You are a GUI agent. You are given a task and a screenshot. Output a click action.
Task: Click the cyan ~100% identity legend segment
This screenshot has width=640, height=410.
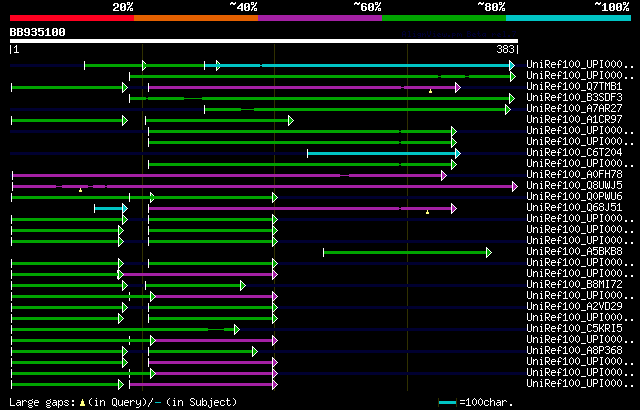[x=569, y=18]
